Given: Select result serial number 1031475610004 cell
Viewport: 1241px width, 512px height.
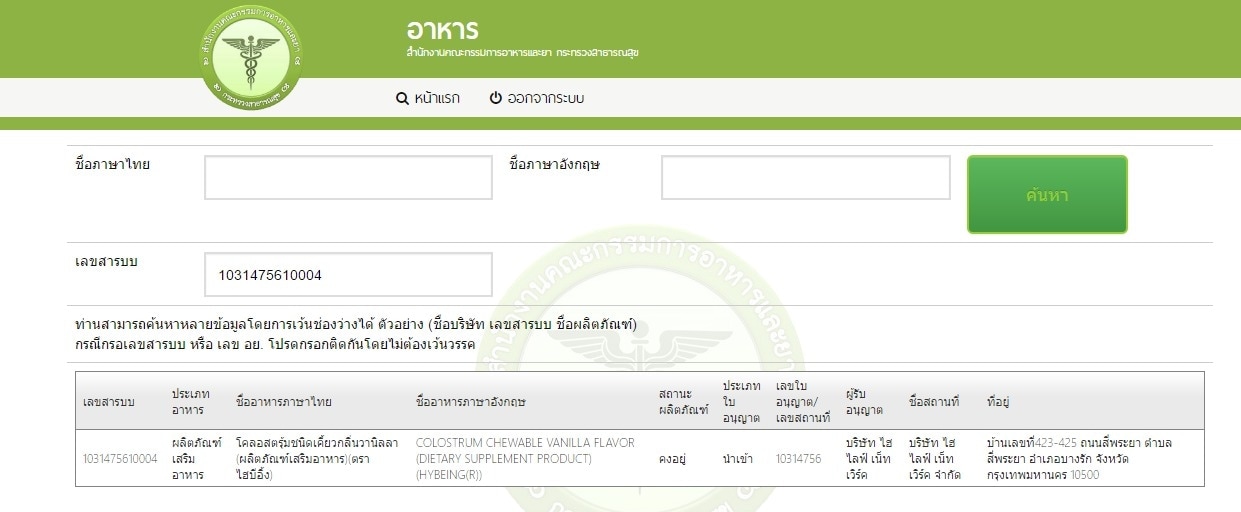Looking at the screenshot, I should pyautogui.click(x=120, y=459).
